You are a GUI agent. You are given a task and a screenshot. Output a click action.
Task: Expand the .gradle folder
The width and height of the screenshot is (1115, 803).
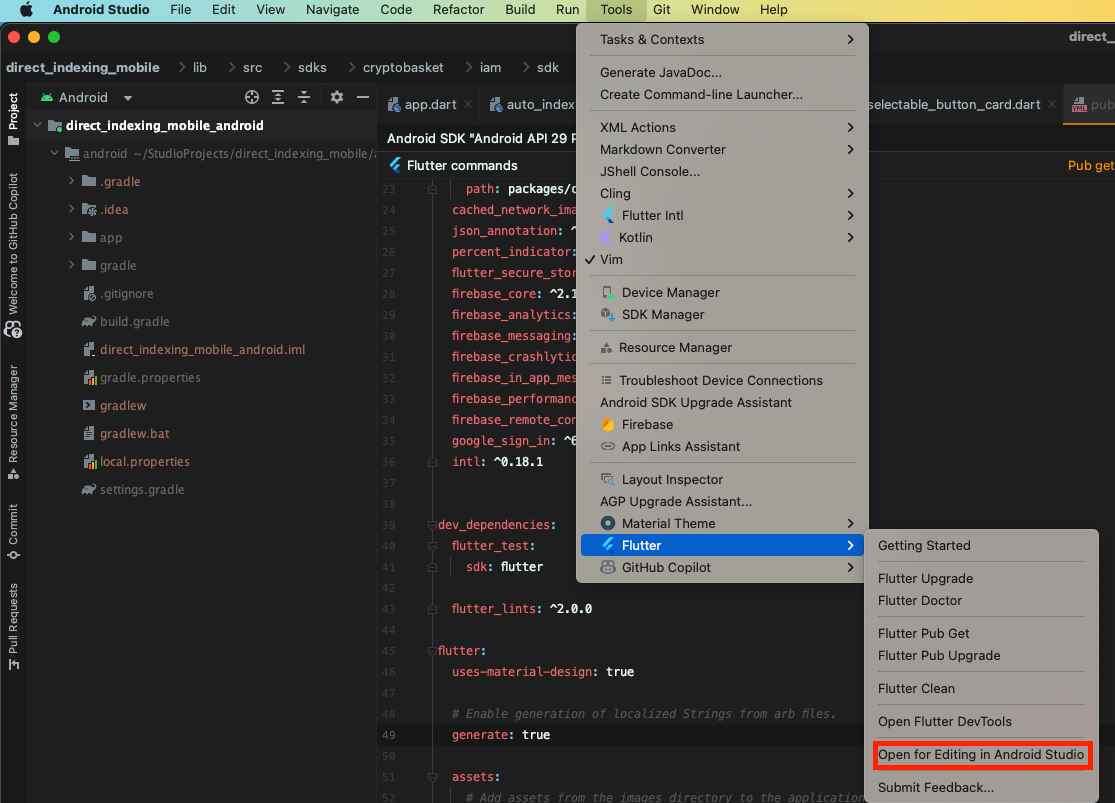tap(71, 181)
